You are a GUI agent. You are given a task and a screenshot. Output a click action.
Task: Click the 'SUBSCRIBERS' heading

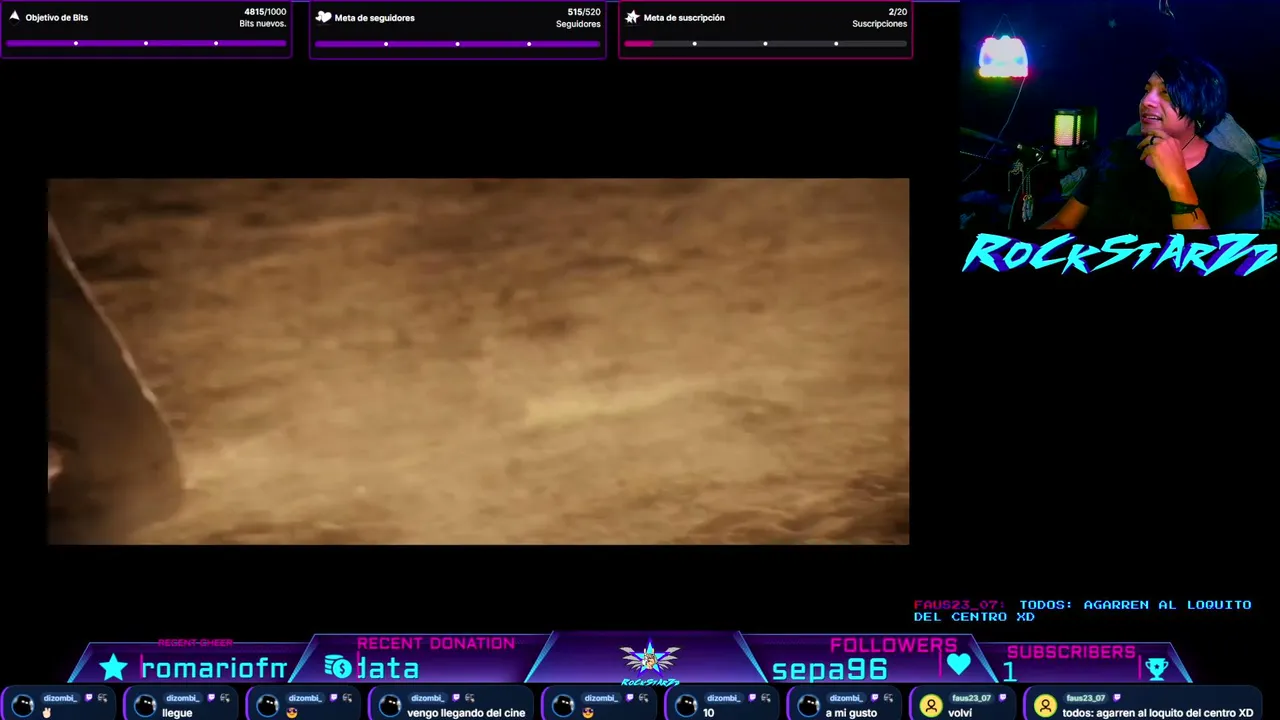(1071, 652)
